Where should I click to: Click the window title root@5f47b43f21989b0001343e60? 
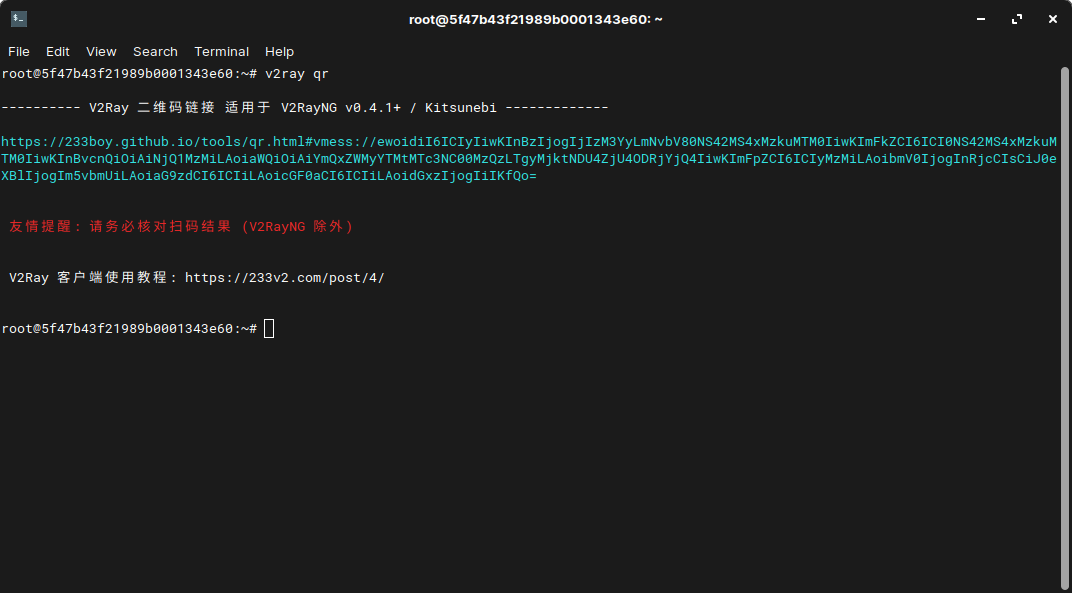point(535,19)
